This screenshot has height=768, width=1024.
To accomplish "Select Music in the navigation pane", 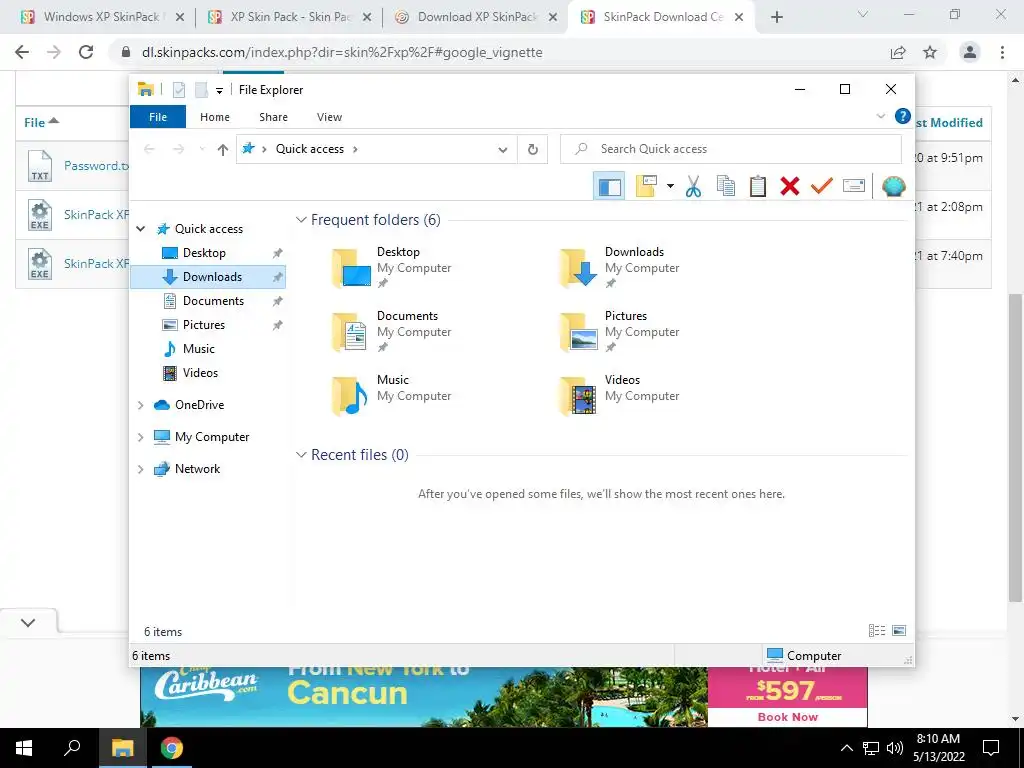I will pyautogui.click(x=199, y=349).
